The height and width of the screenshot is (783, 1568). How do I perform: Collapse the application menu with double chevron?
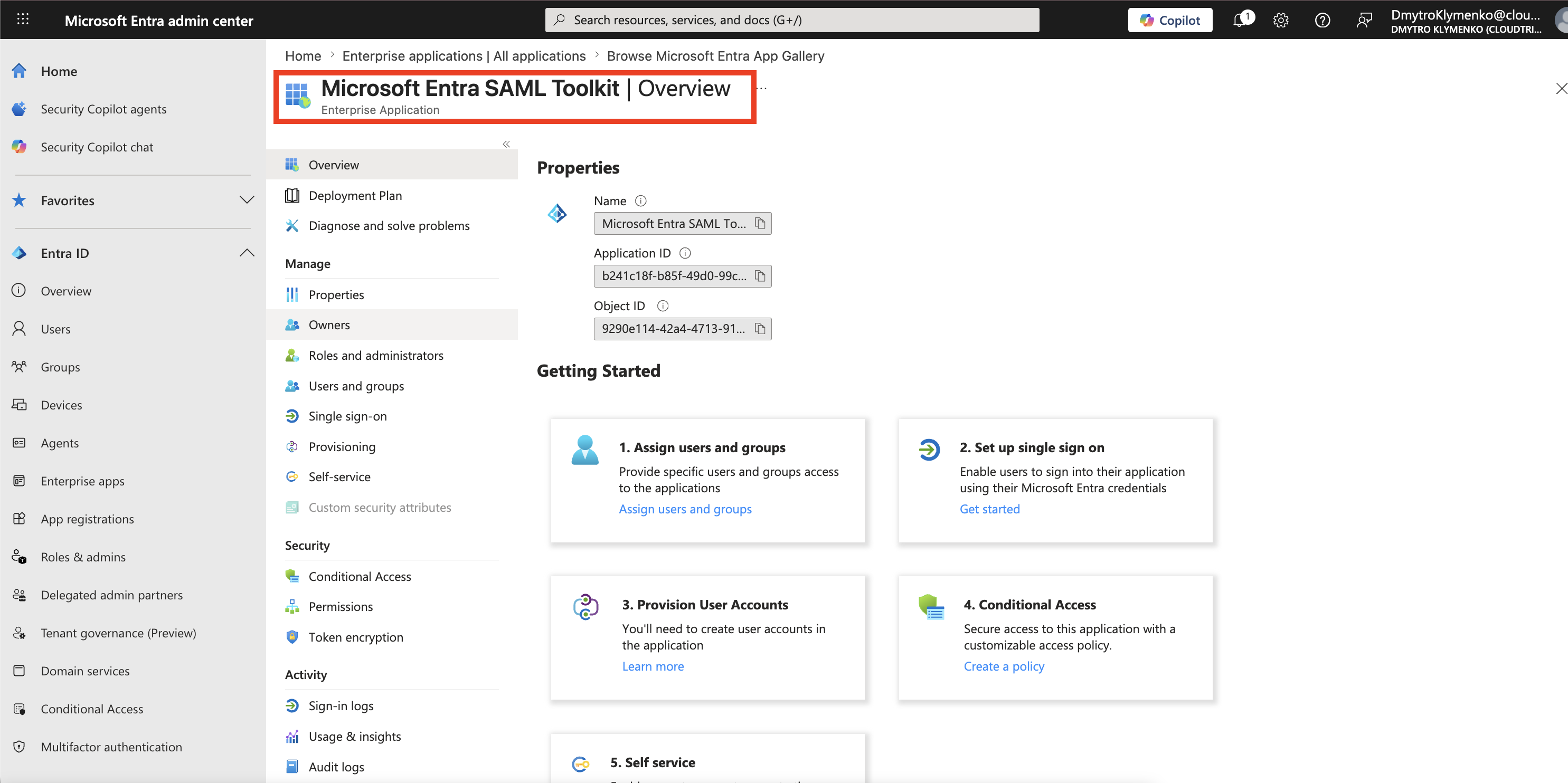(x=506, y=144)
